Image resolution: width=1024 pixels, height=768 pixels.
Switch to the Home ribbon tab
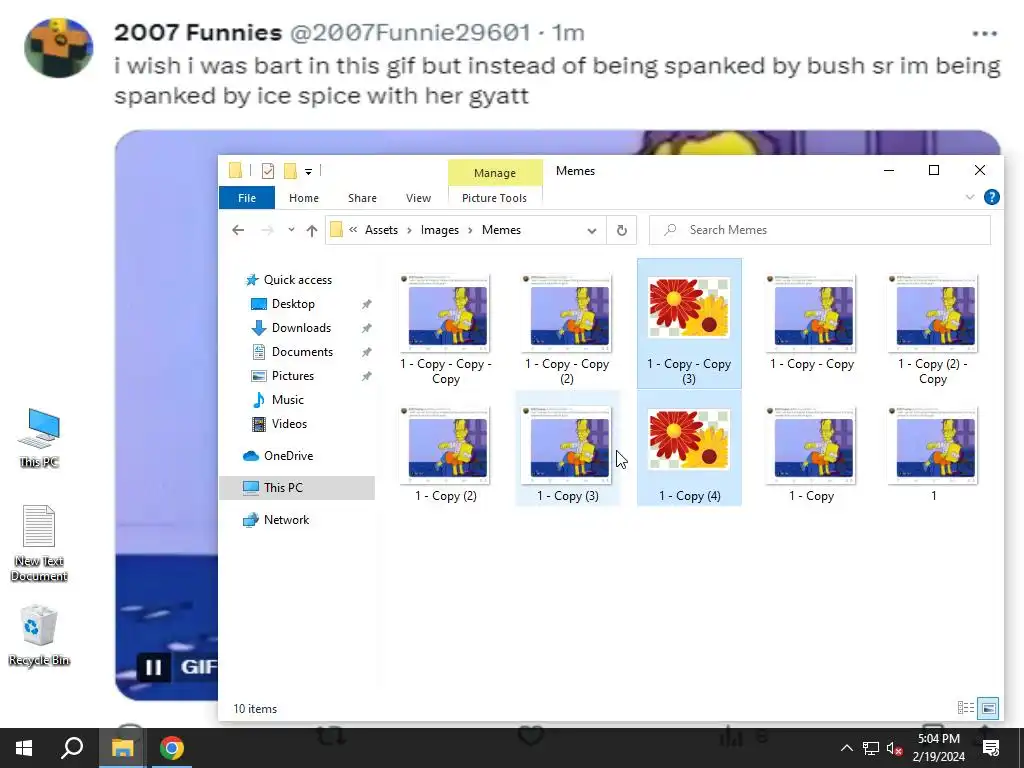pyautogui.click(x=304, y=198)
